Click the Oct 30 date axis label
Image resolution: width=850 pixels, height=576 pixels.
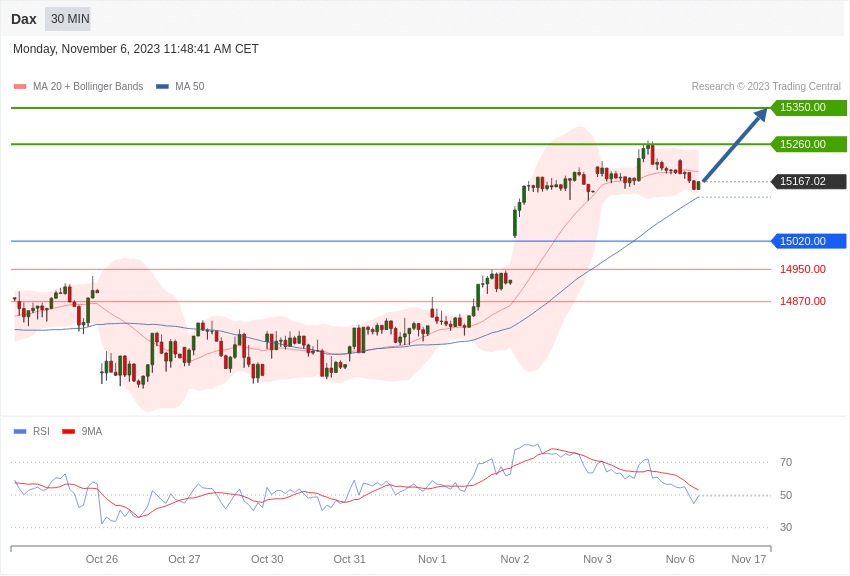pyautogui.click(x=267, y=559)
